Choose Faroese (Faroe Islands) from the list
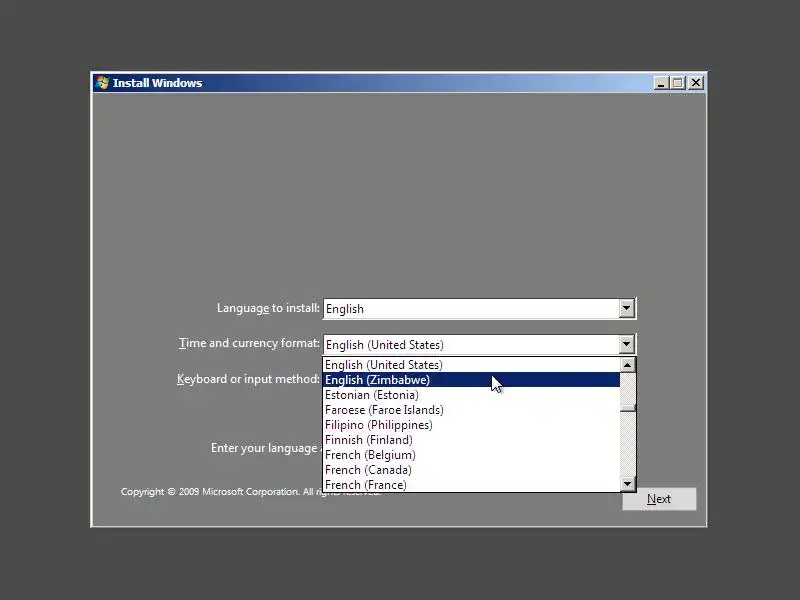The width and height of the screenshot is (800, 600). pyautogui.click(x=472, y=410)
